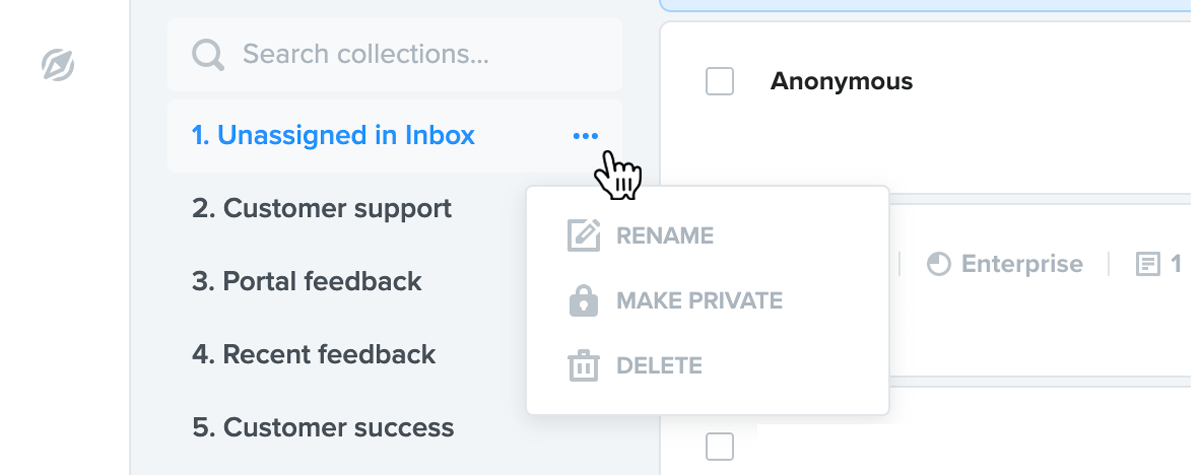This screenshot has height=475, width=1200.
Task: Open the Anonymous note title
Action: [x=841, y=82]
